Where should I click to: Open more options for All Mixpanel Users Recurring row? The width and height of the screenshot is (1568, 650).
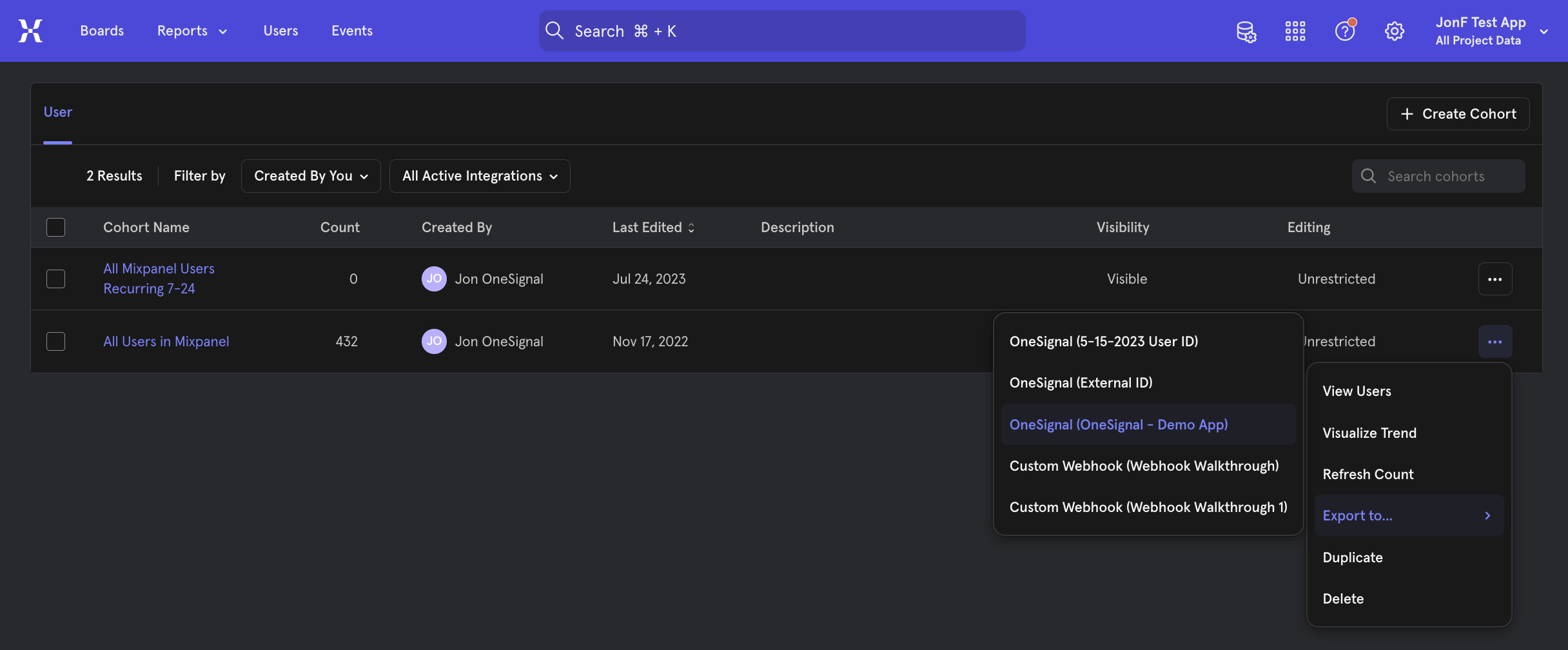coord(1494,279)
